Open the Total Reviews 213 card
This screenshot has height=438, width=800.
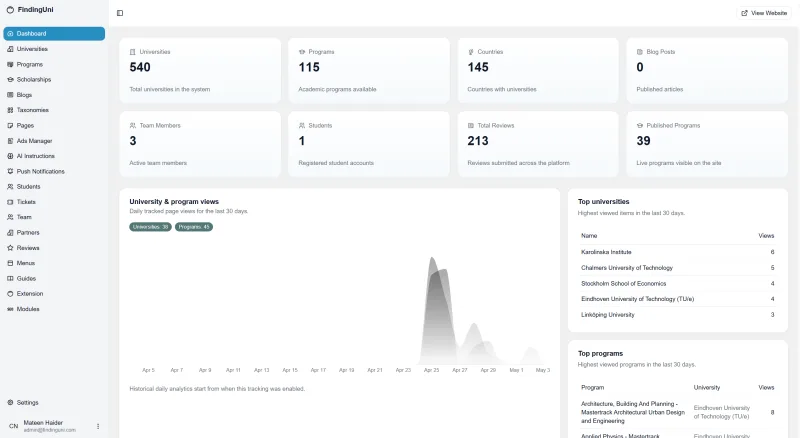click(538, 144)
